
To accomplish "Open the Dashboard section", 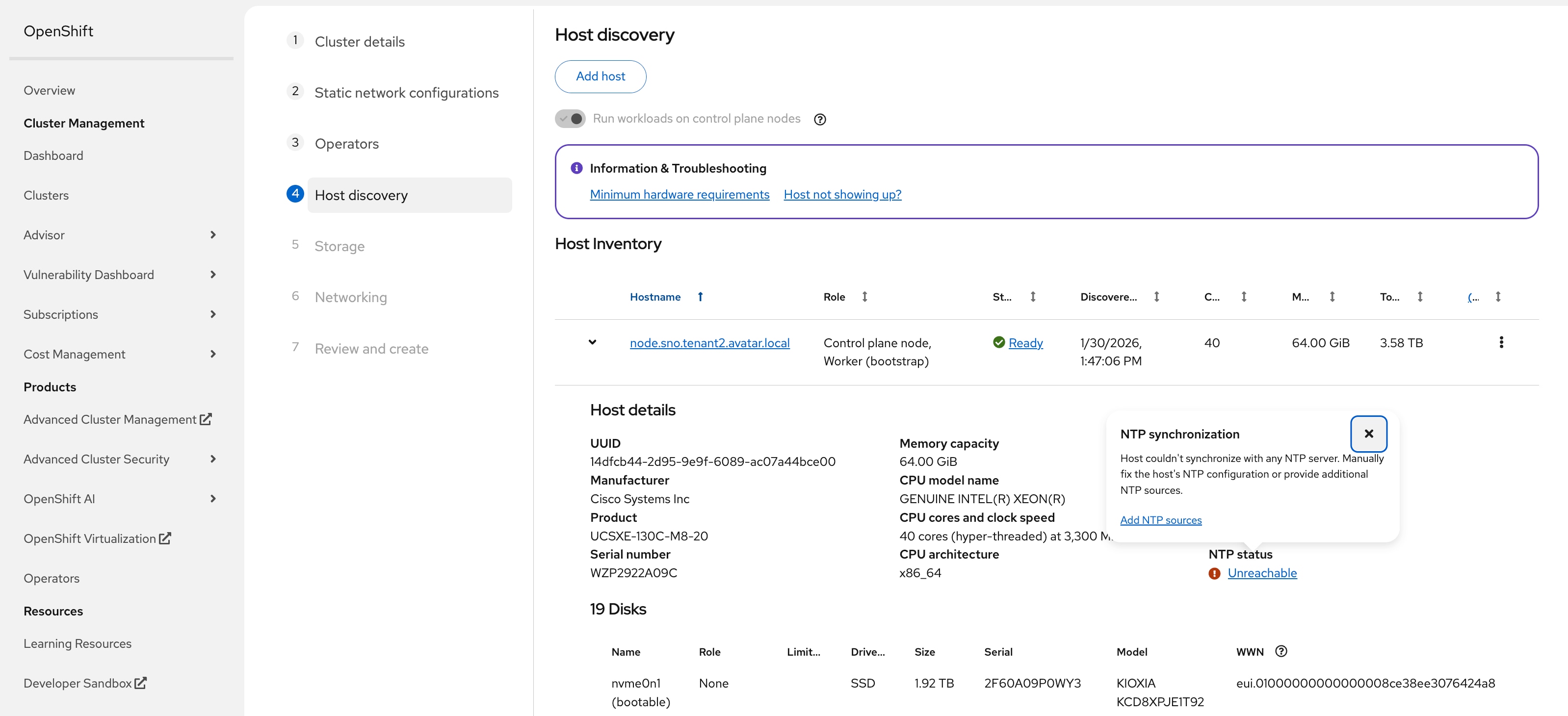I will coord(53,156).
